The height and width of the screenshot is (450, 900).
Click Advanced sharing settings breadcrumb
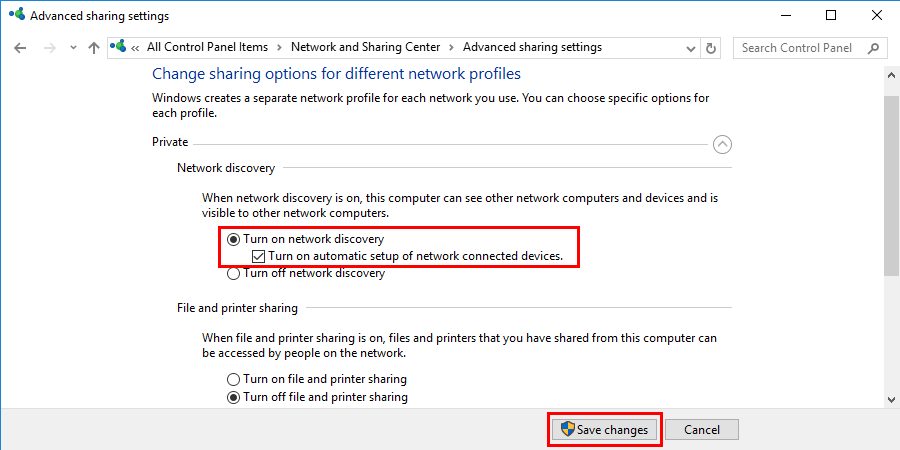tap(532, 47)
